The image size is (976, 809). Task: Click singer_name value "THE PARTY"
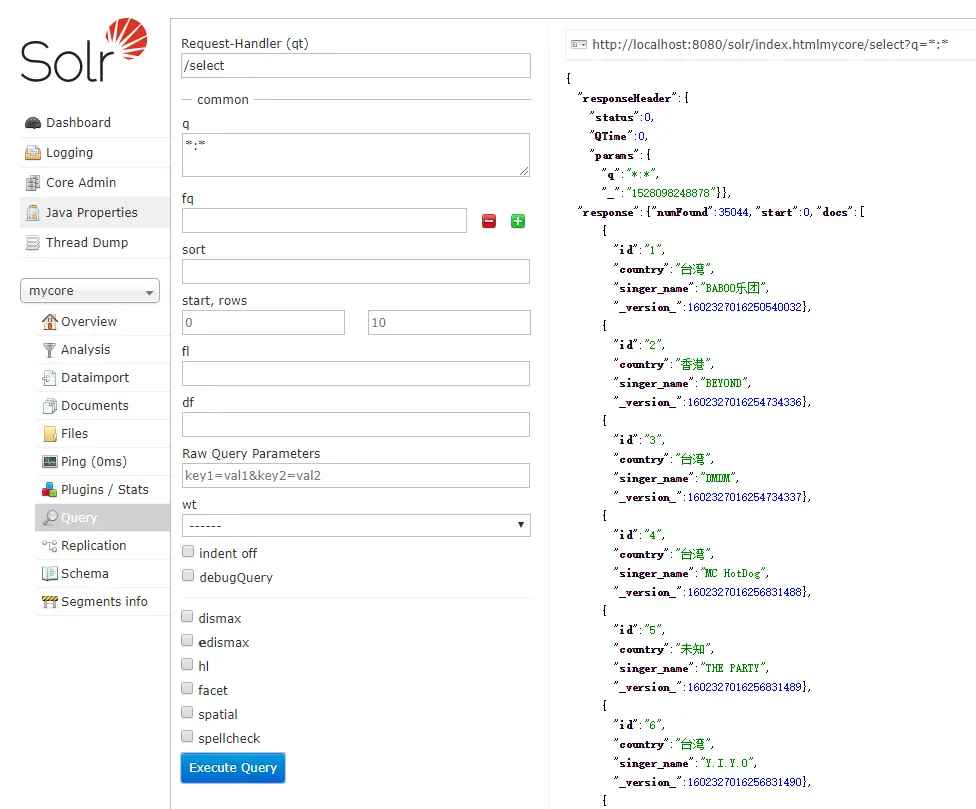[x=734, y=668]
